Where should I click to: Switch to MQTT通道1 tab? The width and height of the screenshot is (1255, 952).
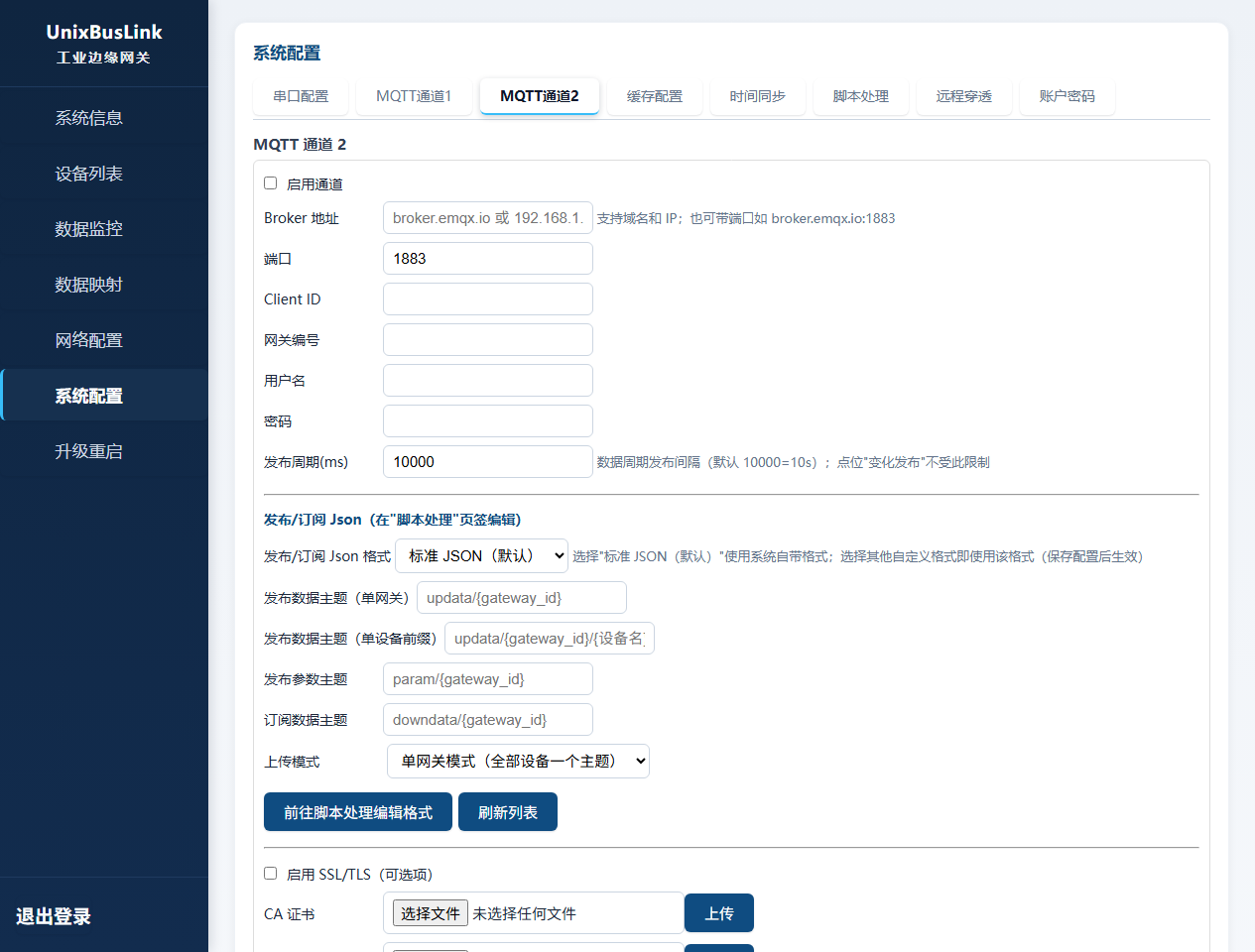pyautogui.click(x=414, y=96)
